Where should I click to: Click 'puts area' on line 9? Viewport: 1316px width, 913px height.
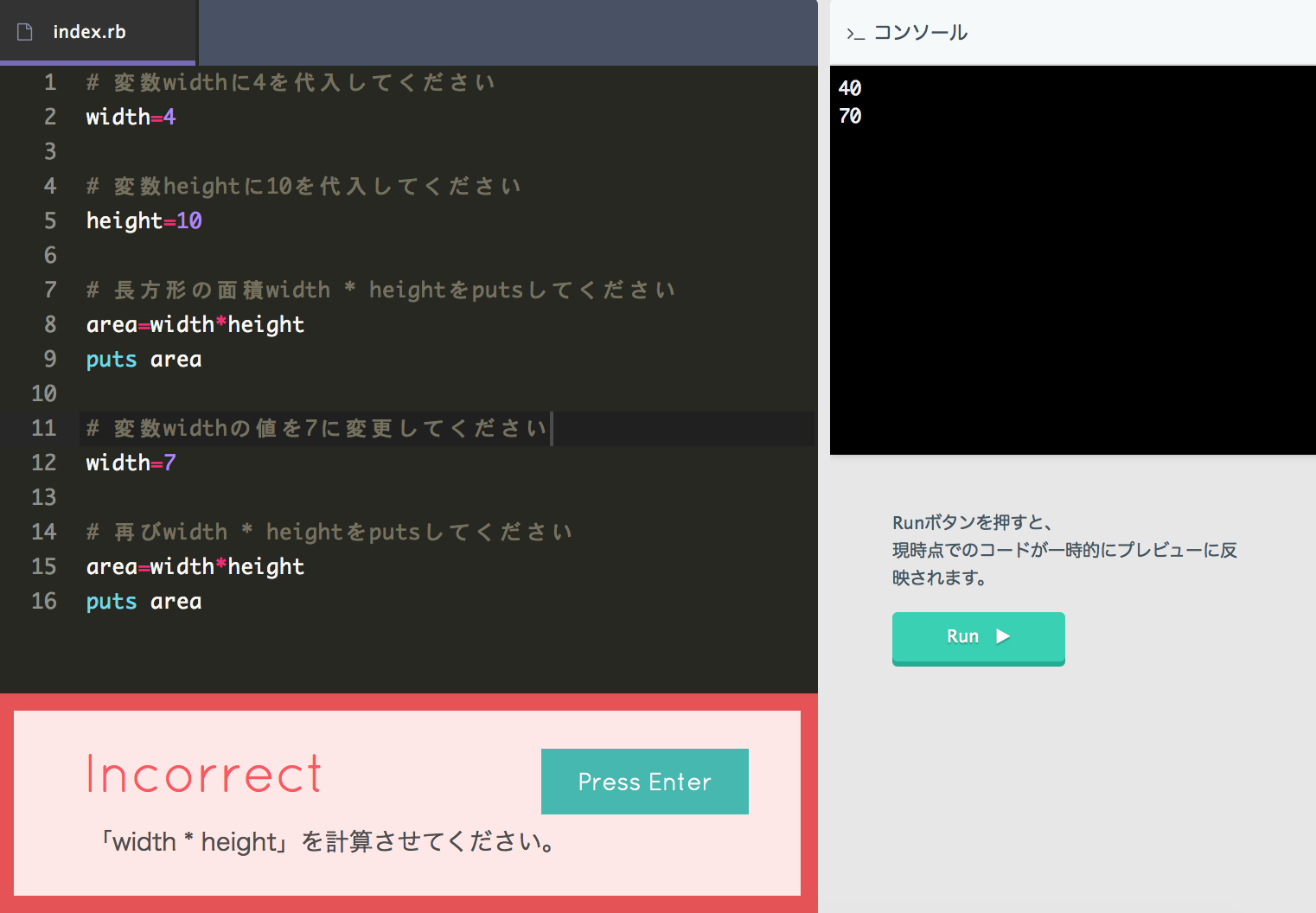(x=144, y=359)
